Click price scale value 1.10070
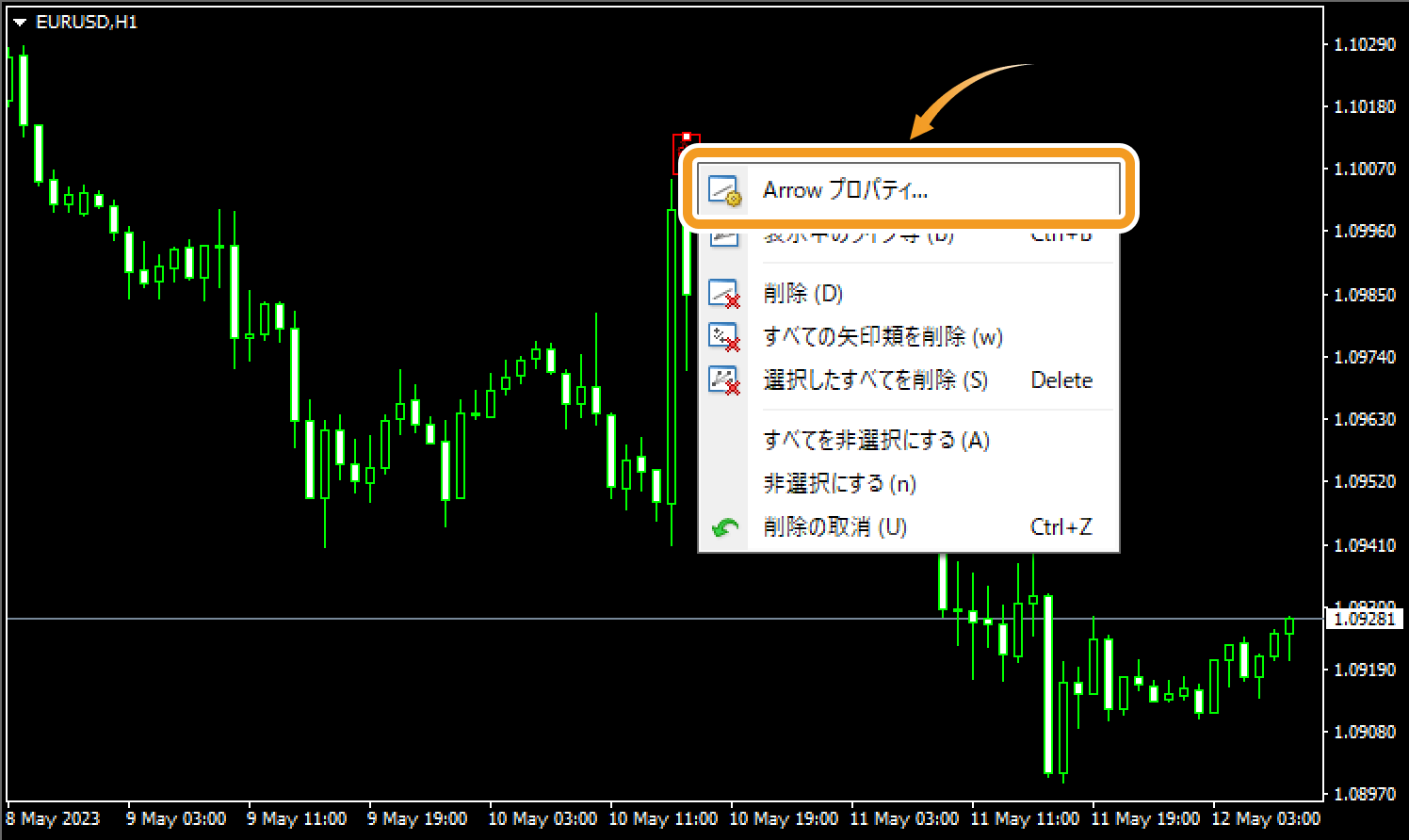The height and width of the screenshot is (840, 1409). point(1365,169)
